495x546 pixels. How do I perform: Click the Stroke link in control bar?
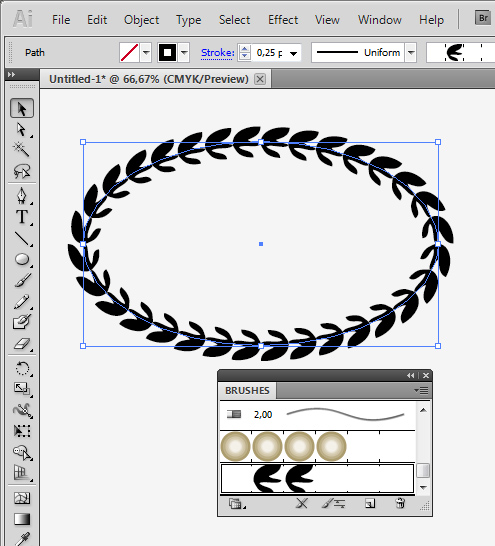point(217,53)
